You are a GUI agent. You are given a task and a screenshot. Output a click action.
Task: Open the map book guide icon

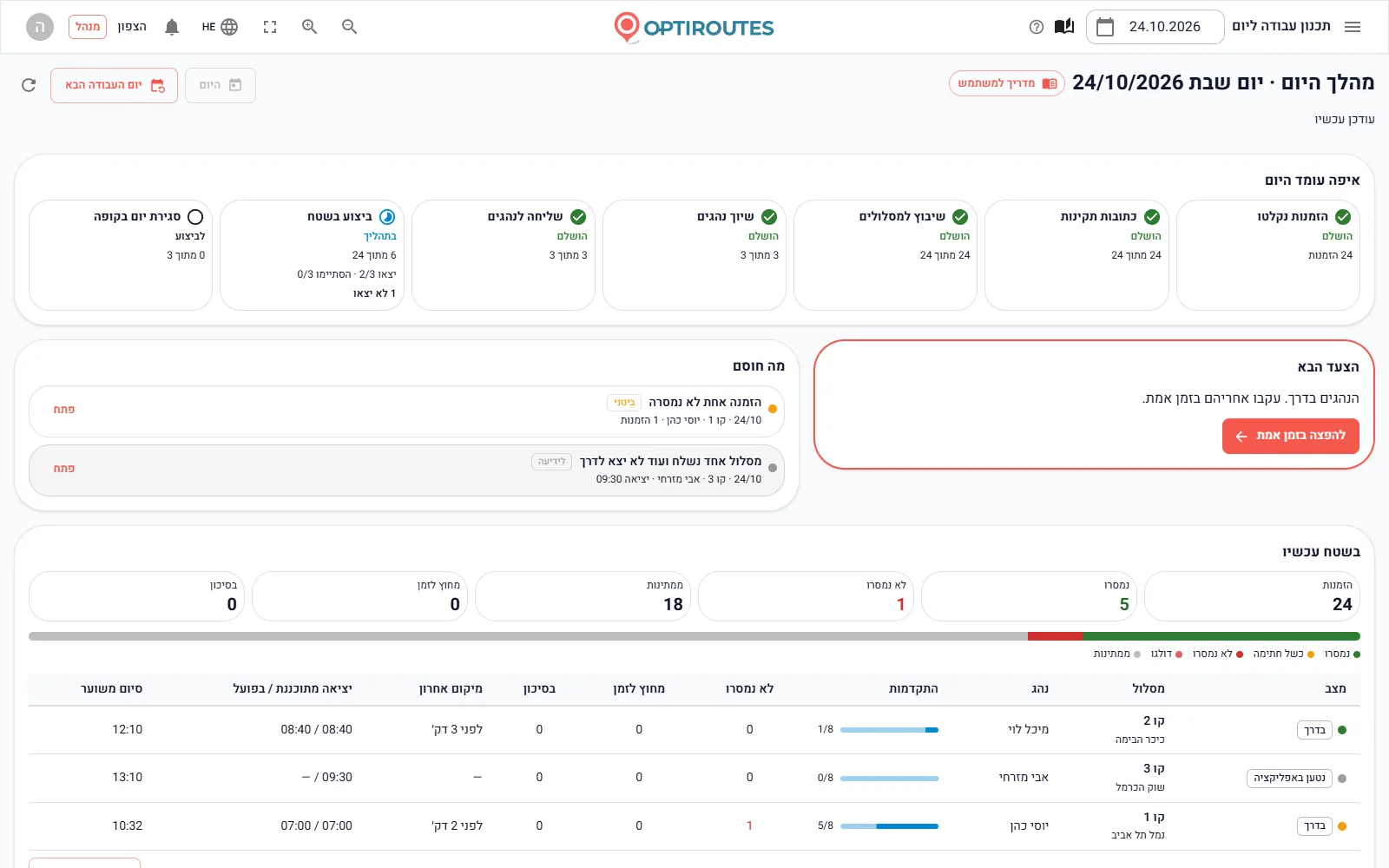[x=1064, y=27]
